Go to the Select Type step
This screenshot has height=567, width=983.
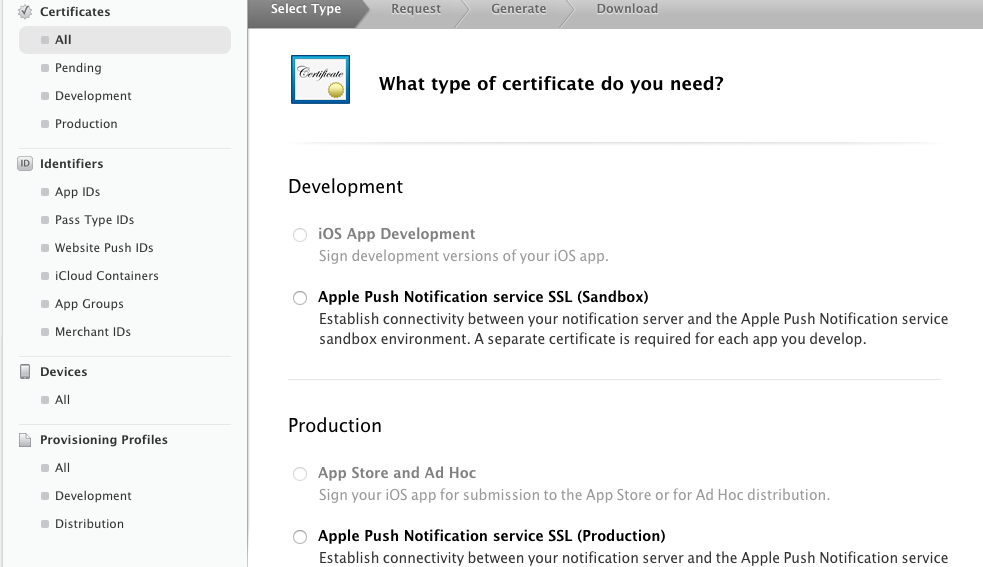click(306, 9)
